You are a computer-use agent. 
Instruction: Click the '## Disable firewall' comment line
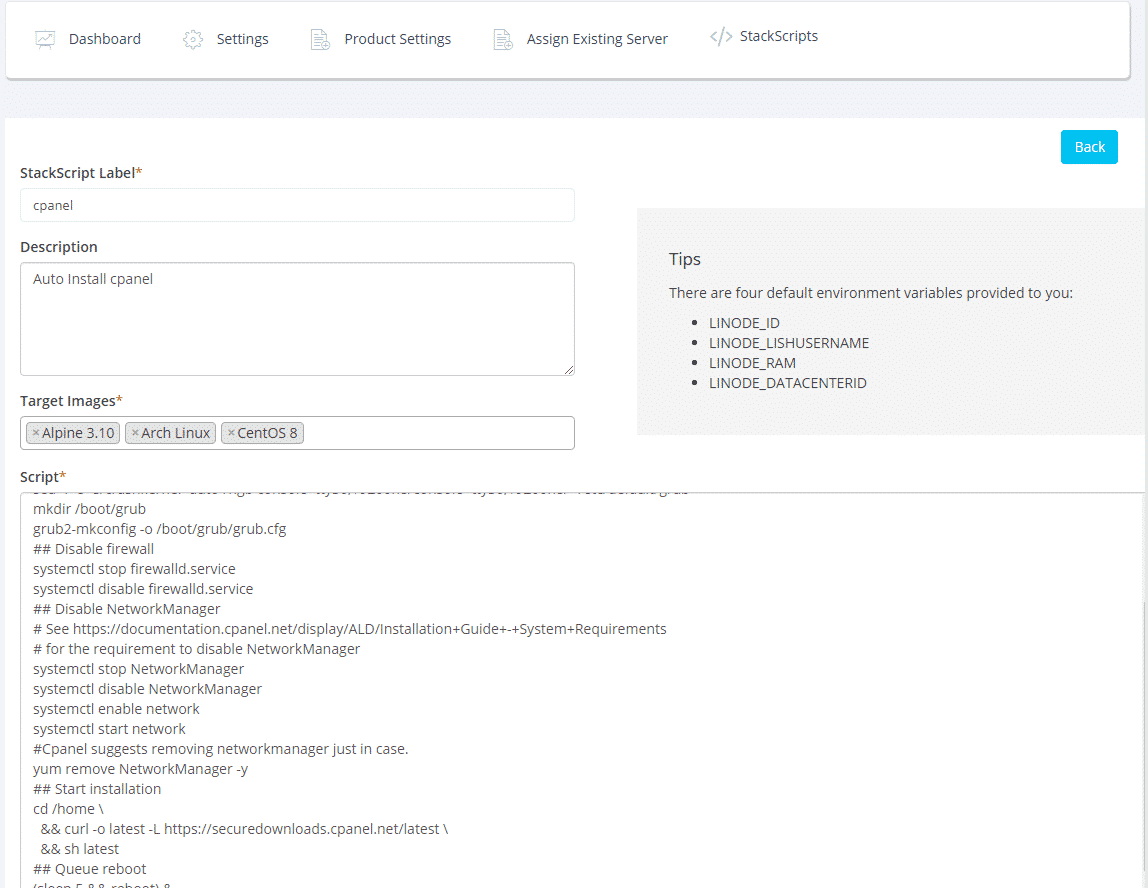point(93,549)
